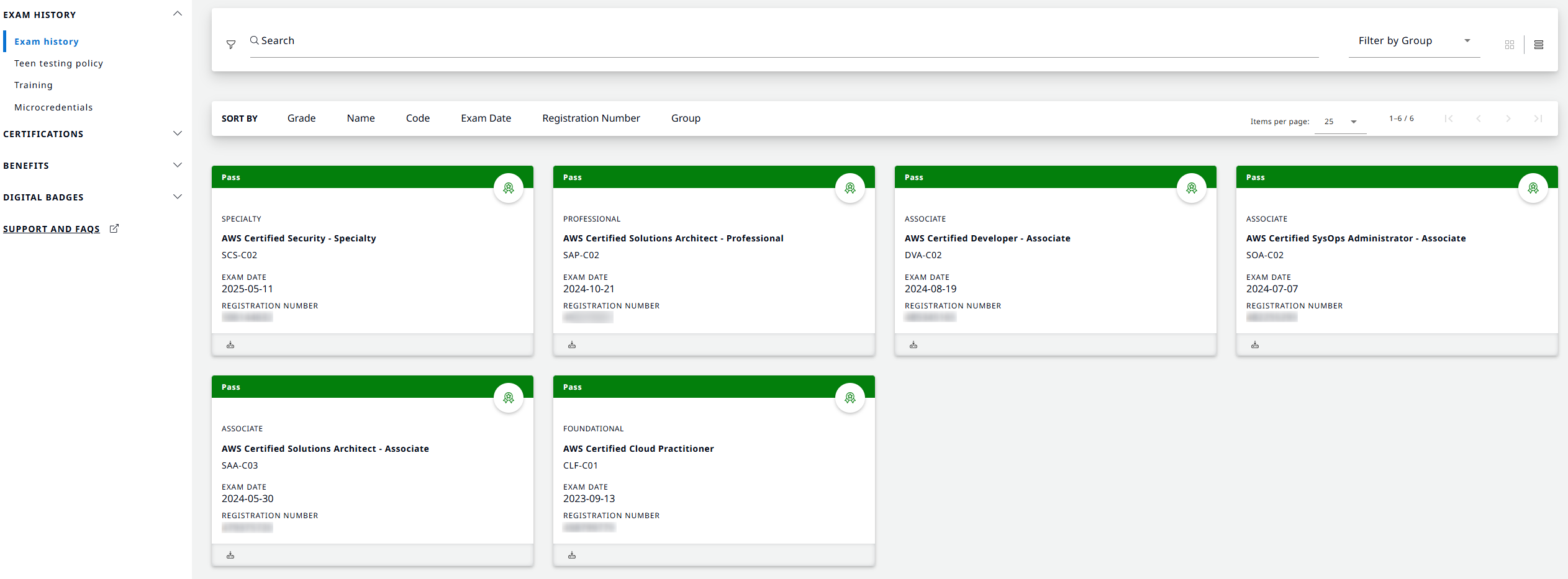Screen dimensions: 1568x579
Task: Click the AWS Certified Security - Specialty title
Action: [299, 238]
